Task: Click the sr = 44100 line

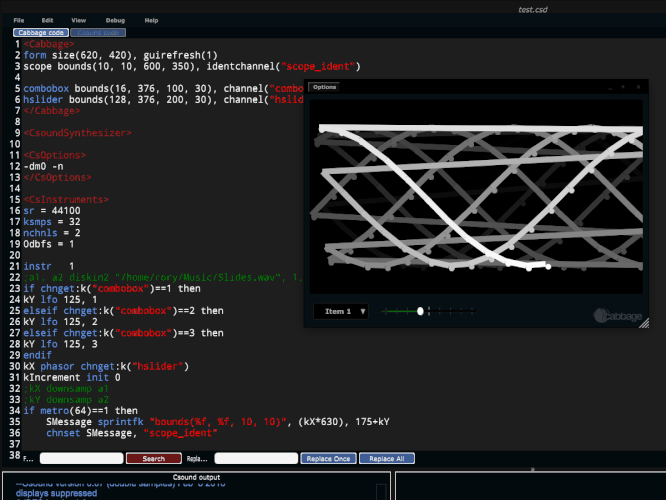Action: tap(52, 211)
